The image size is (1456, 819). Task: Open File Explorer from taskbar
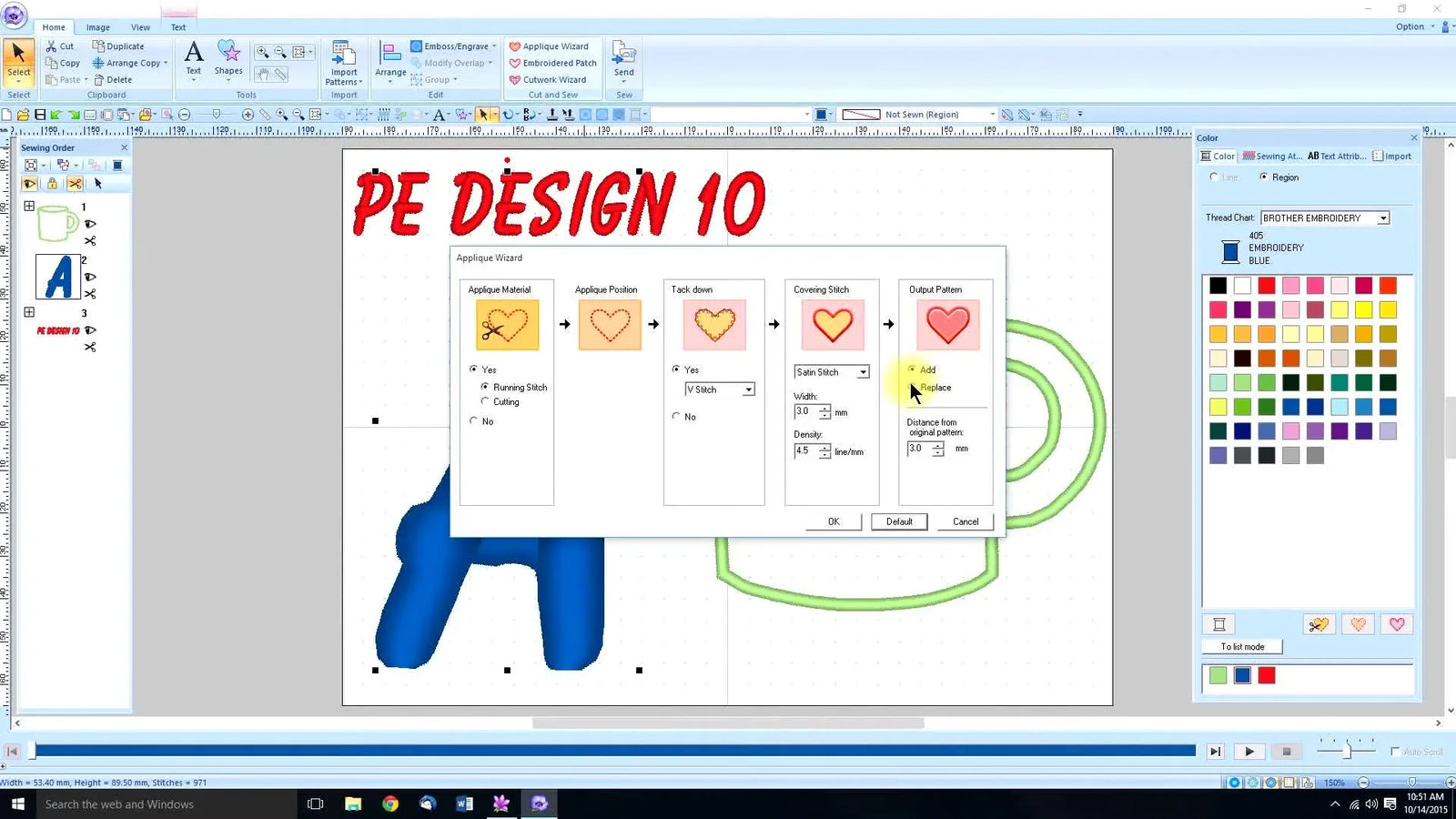[353, 804]
